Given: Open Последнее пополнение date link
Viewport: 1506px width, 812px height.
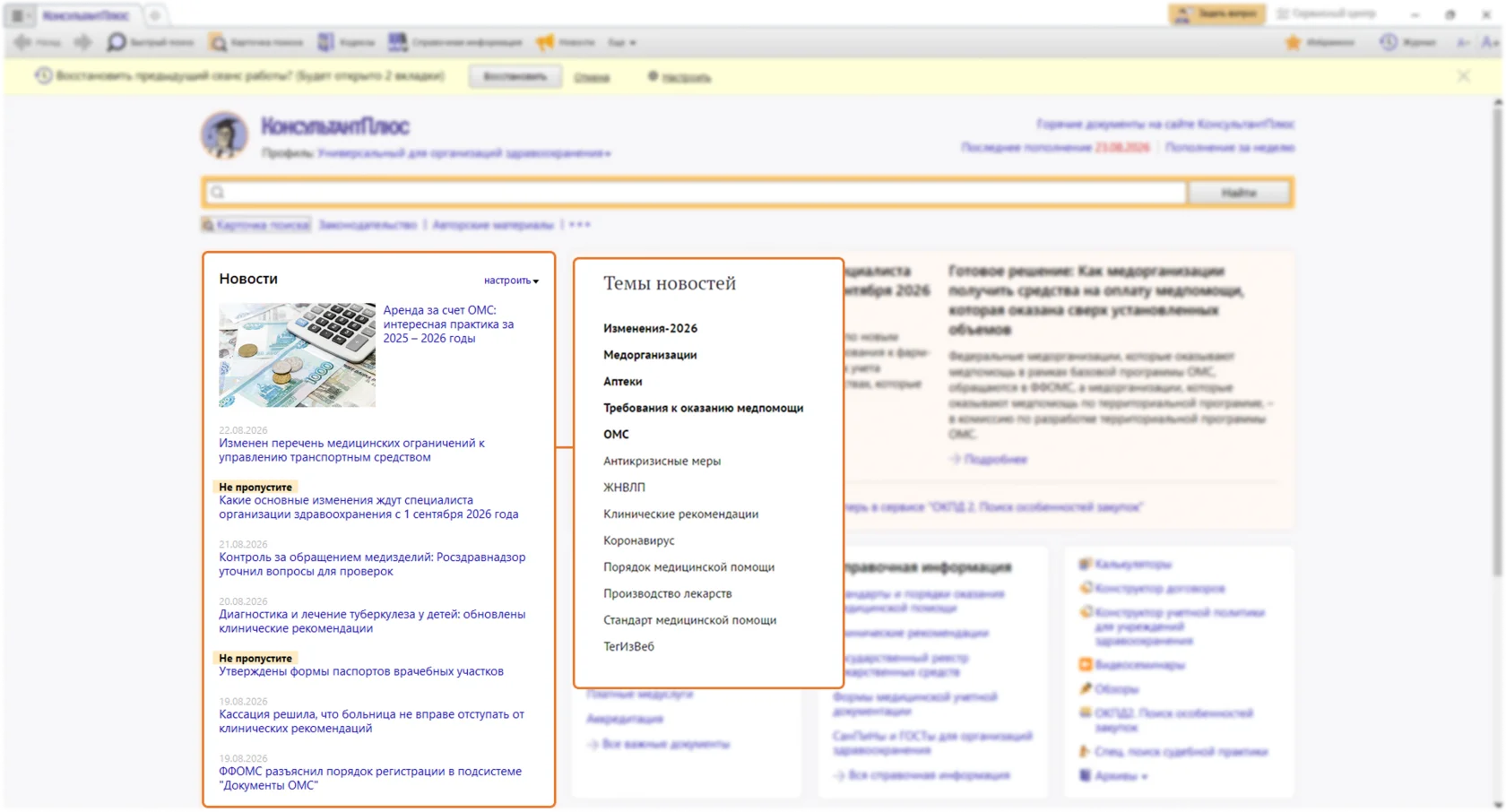Looking at the screenshot, I should (1055, 147).
